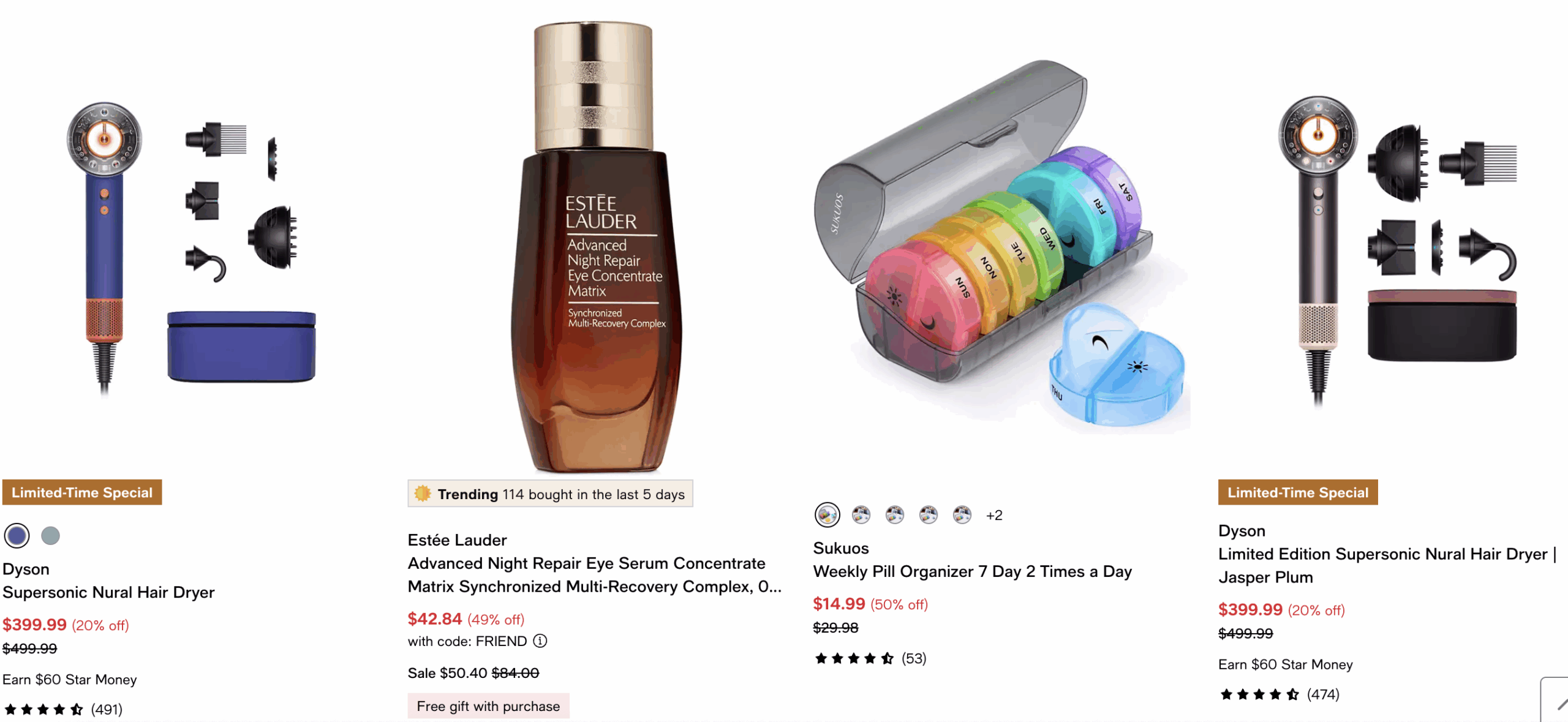Open Weekly Pill Organizer 7 Day link
Viewport: 1568px width, 722px height.
972,571
